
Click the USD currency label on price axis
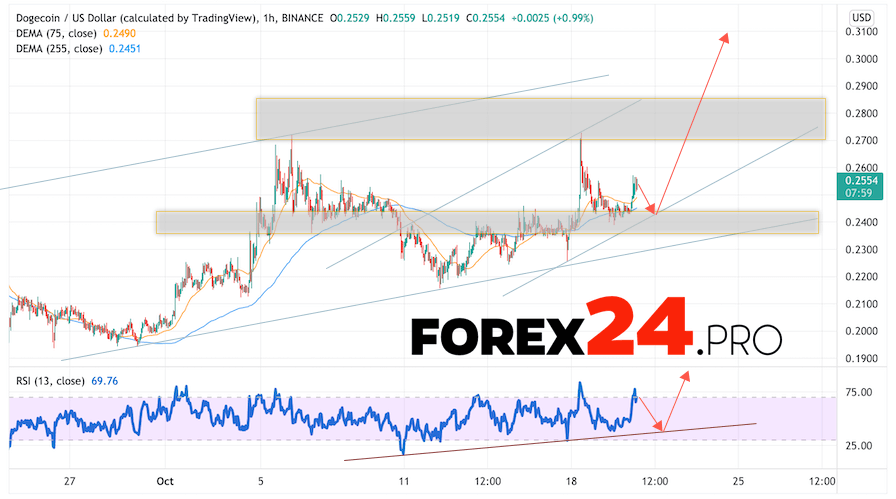click(x=860, y=18)
